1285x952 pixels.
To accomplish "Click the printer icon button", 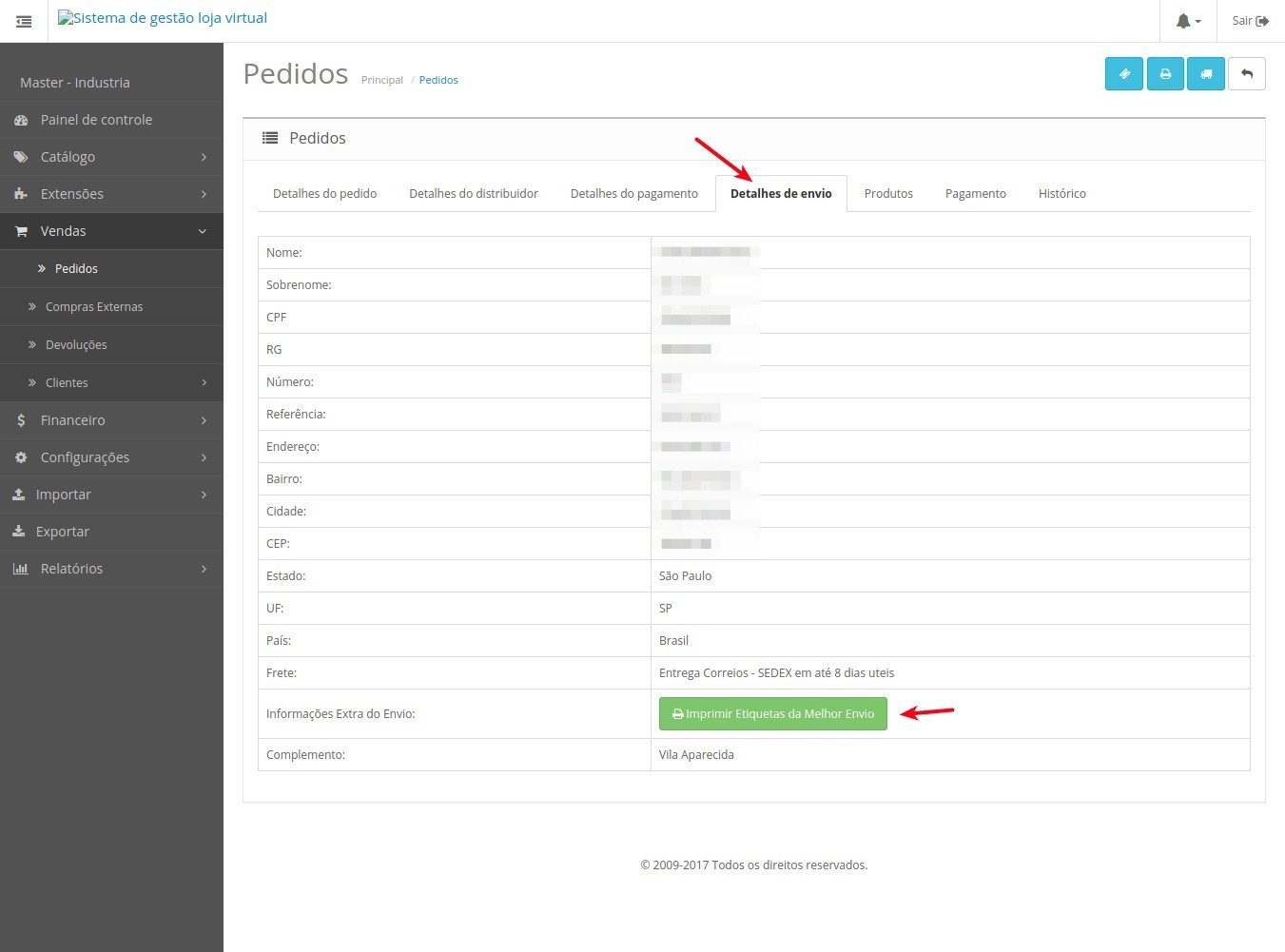I will click(1164, 74).
